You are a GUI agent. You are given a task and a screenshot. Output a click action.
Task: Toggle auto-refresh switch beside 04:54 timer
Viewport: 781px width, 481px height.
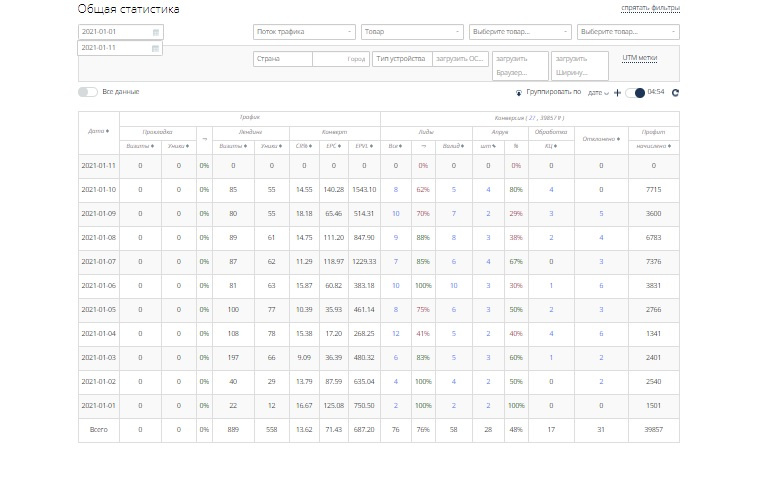635,93
